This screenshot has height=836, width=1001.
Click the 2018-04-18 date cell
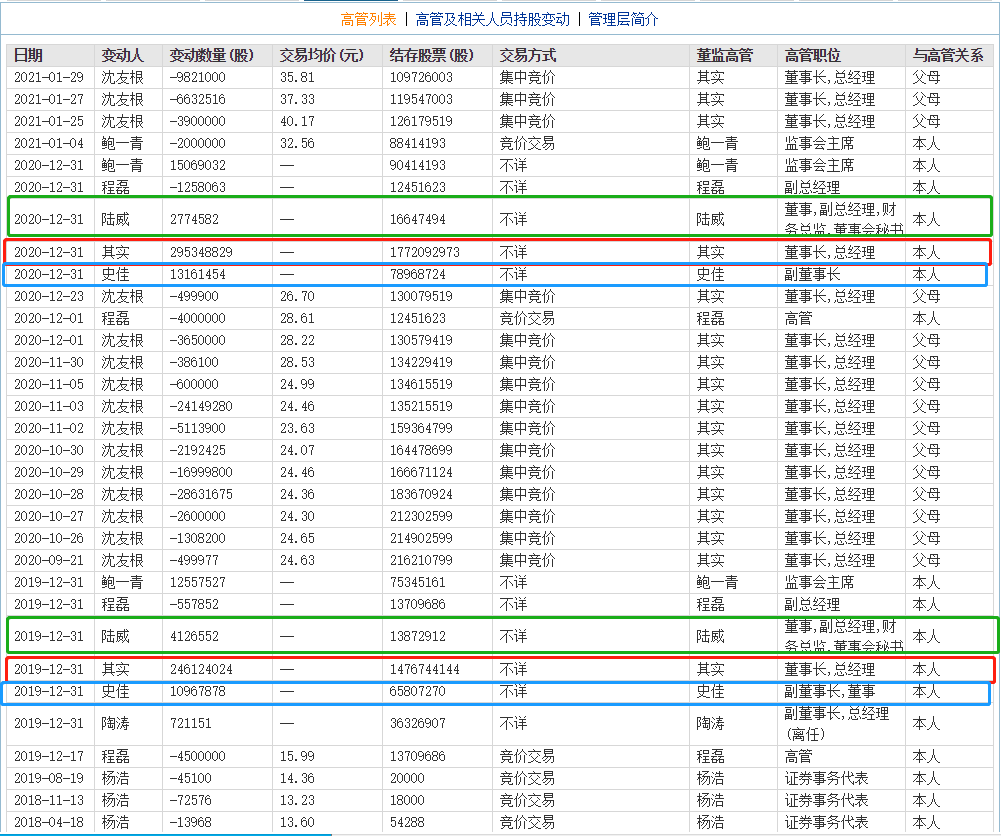coord(49,823)
